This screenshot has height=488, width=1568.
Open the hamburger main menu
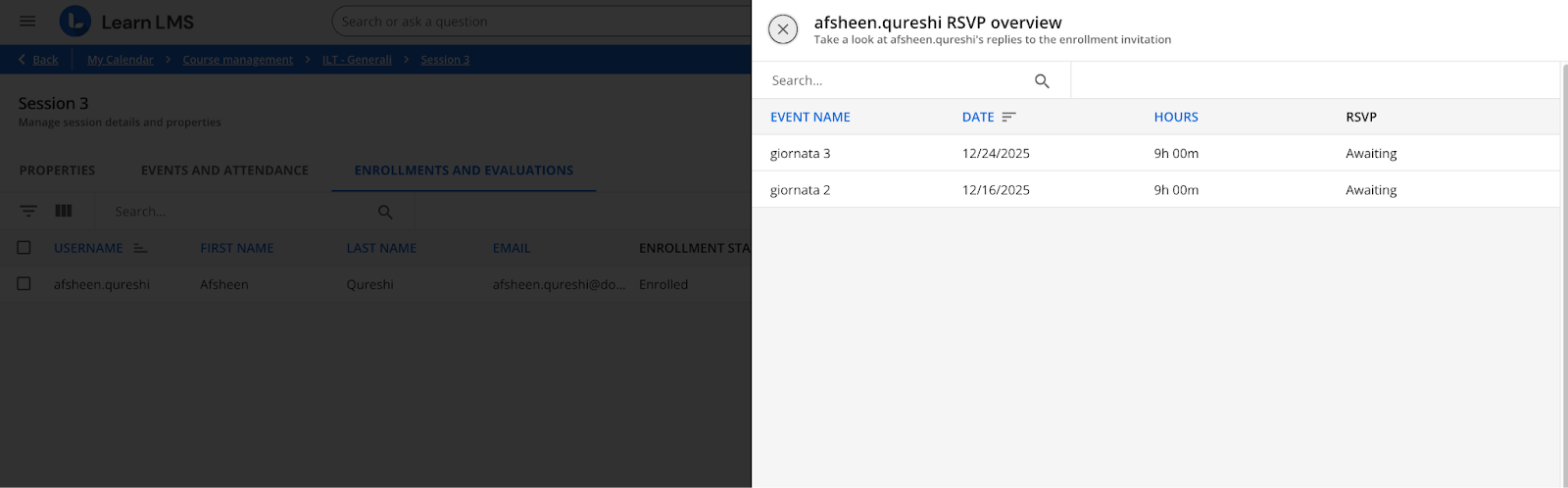coord(27,22)
